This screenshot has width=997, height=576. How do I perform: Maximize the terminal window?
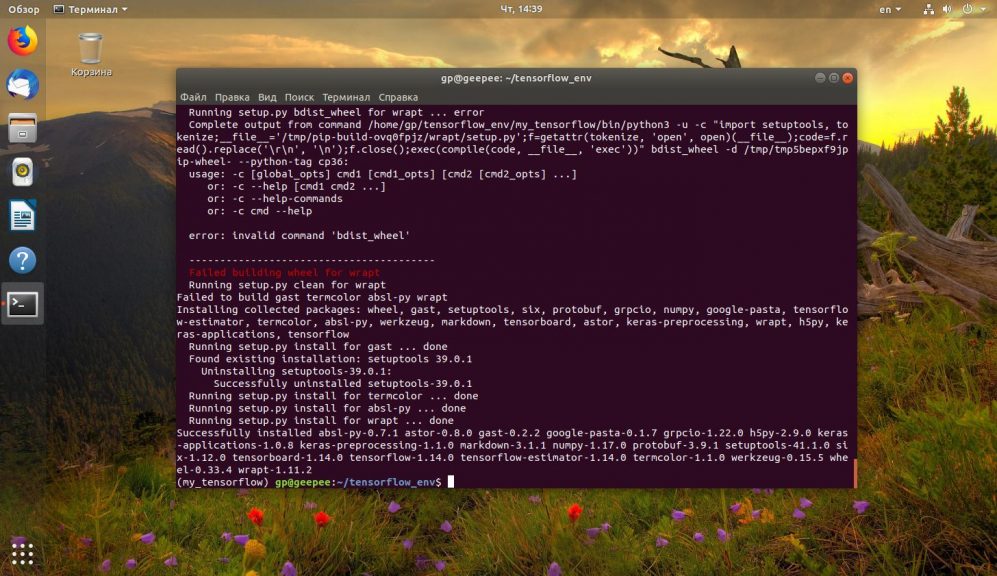point(834,78)
